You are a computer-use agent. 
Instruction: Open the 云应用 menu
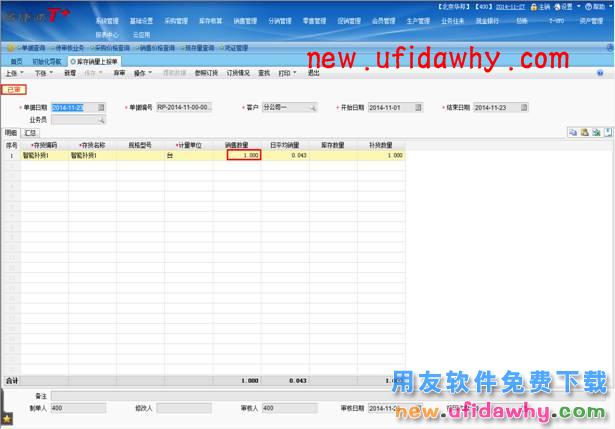pos(141,35)
